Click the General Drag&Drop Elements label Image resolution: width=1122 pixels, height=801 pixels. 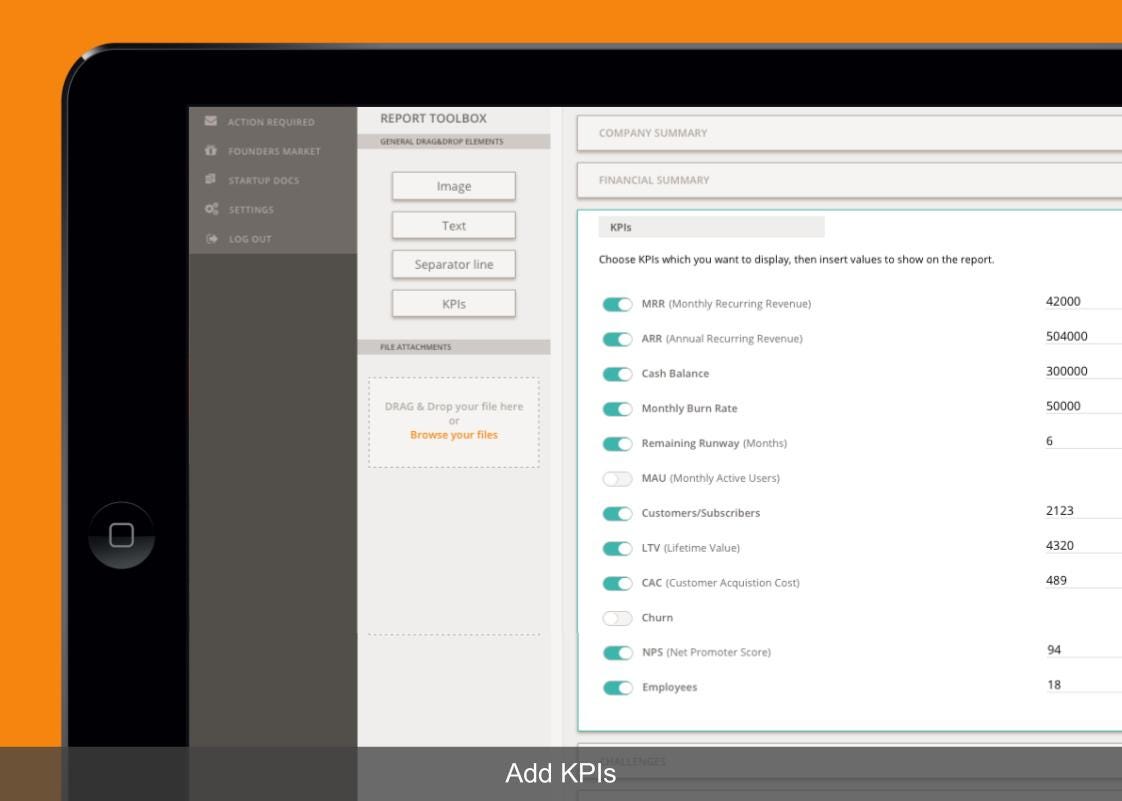click(x=442, y=142)
